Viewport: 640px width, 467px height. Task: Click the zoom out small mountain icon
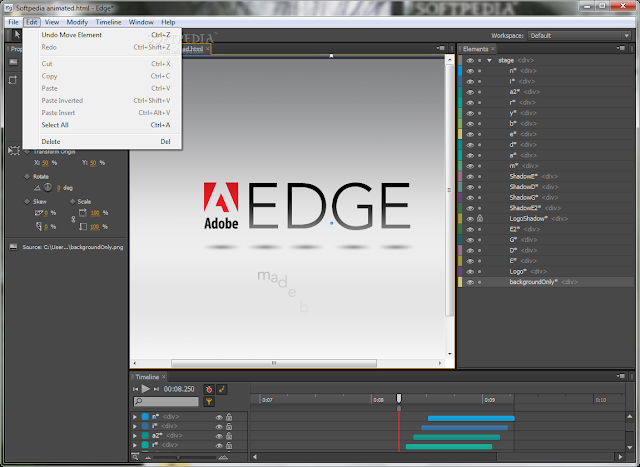click(x=148, y=458)
